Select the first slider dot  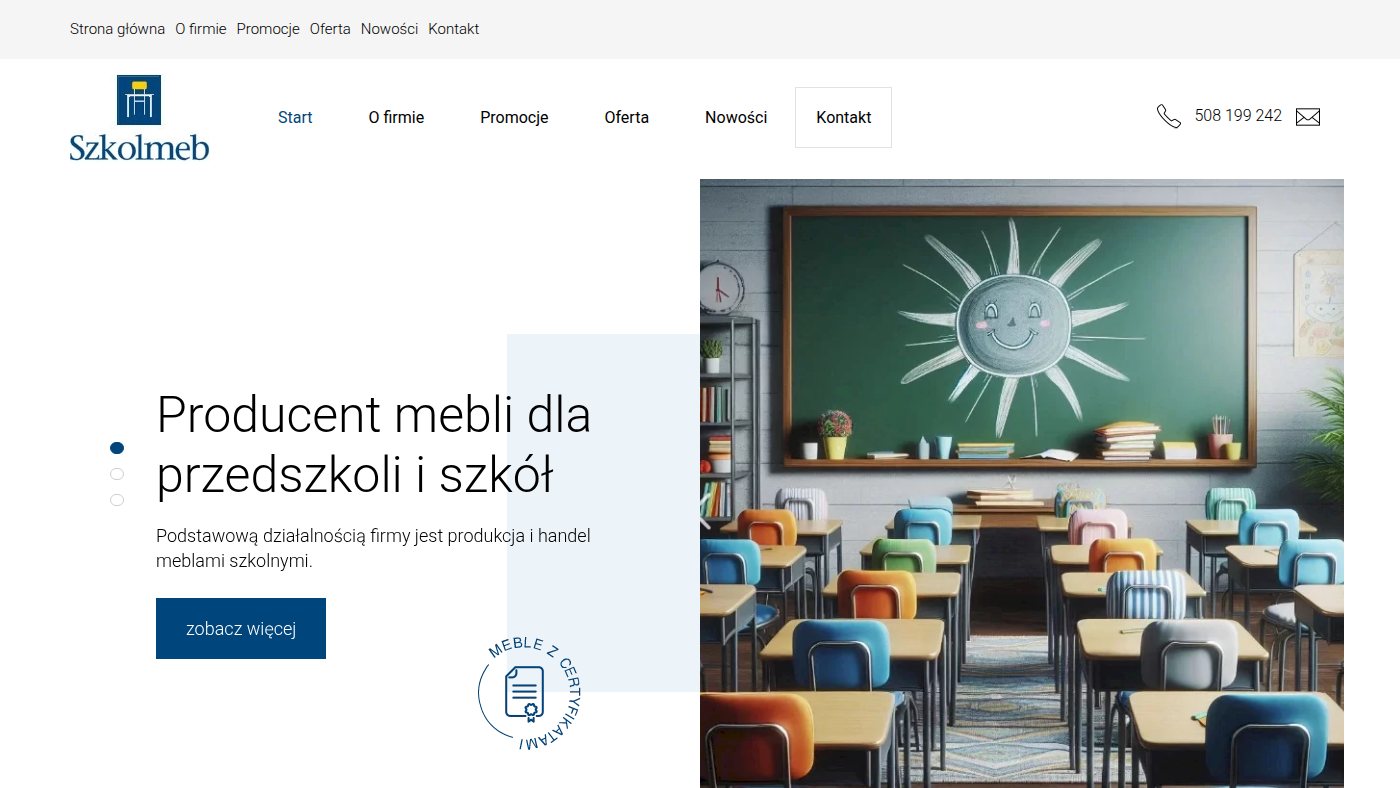[x=117, y=448]
